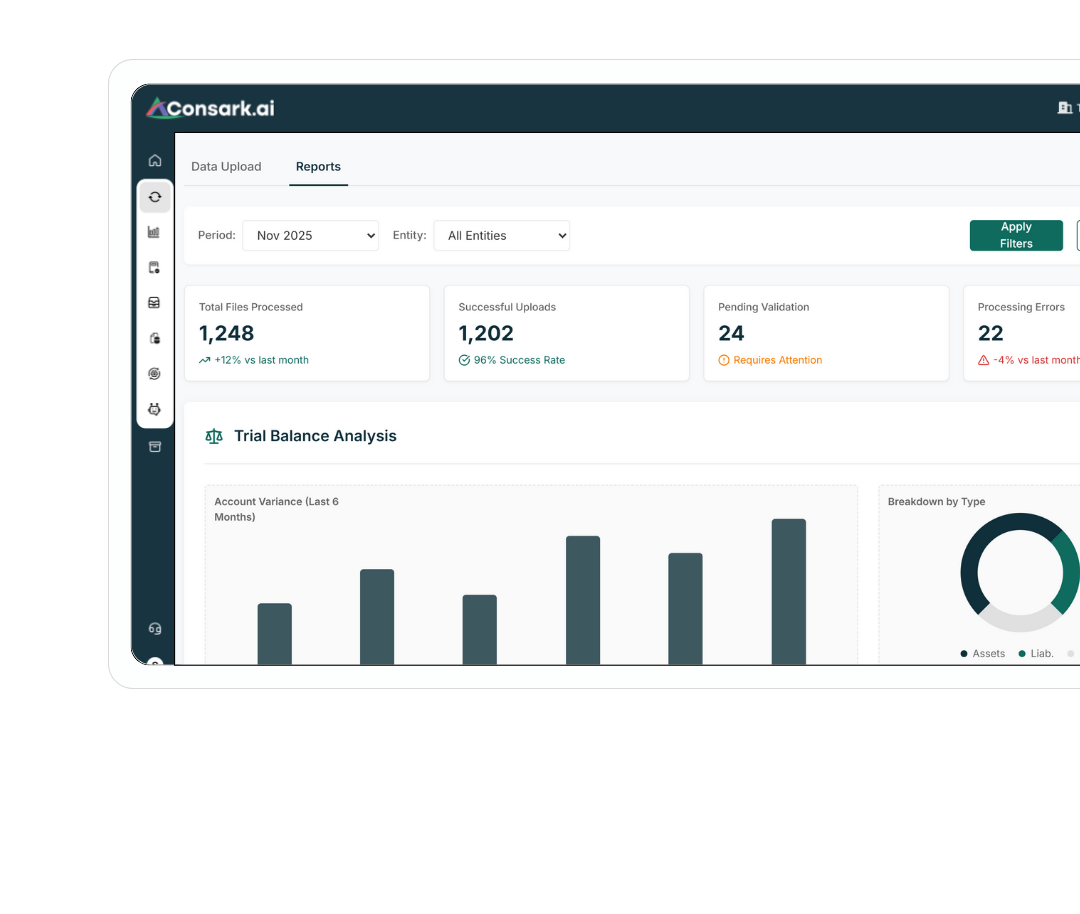This screenshot has height=914, width=1080.
Task: Click the home icon in the sidebar
Action: 155,160
